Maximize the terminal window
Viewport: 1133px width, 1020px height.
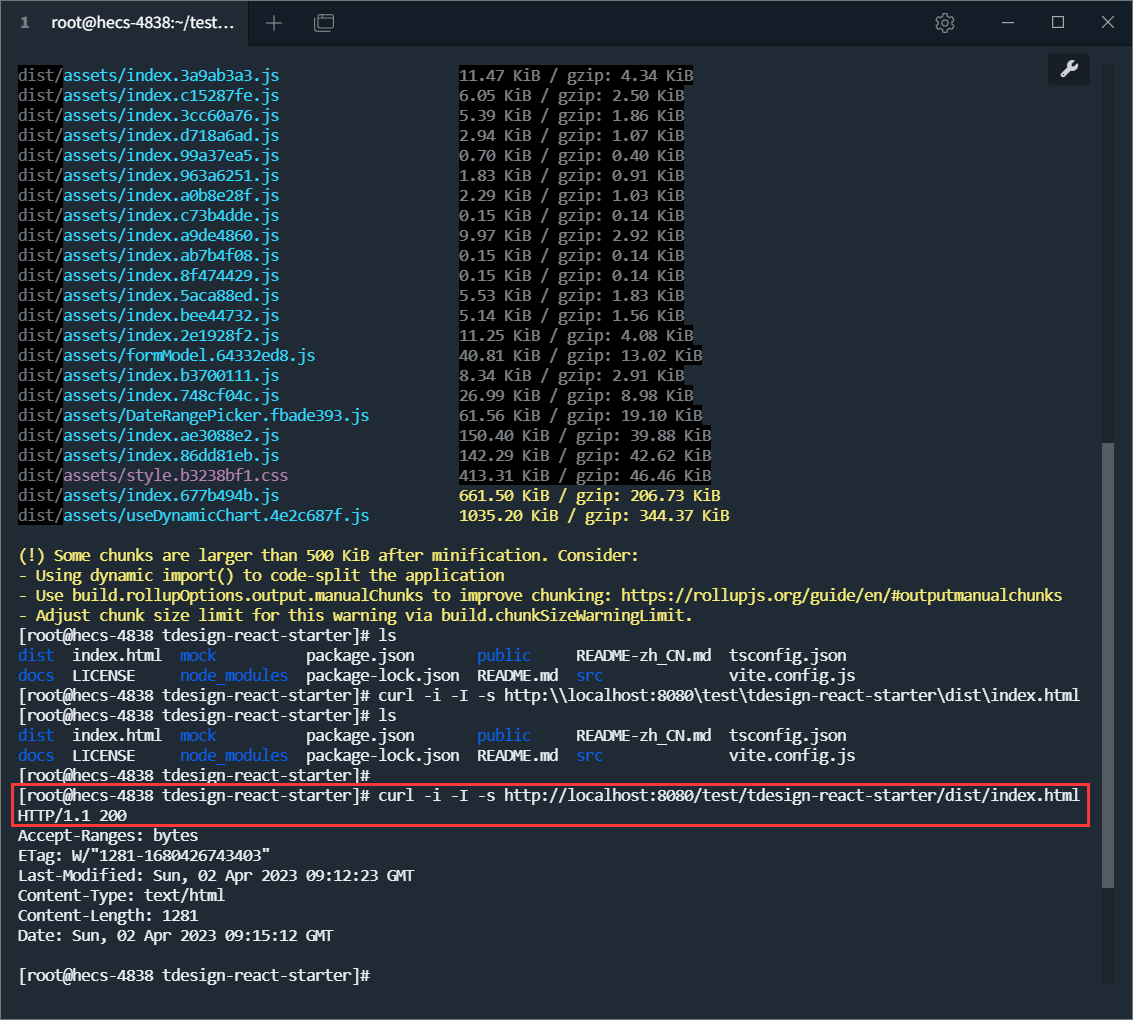pos(1058,23)
